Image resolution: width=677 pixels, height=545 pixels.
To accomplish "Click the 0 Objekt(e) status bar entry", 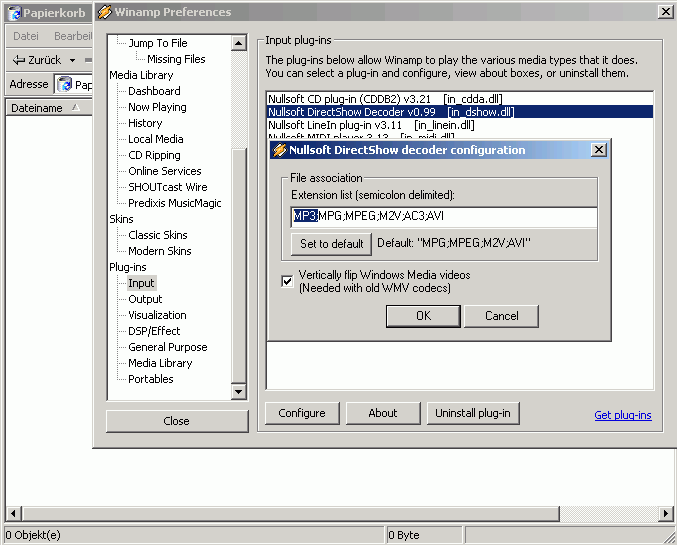I will (x=194, y=535).
